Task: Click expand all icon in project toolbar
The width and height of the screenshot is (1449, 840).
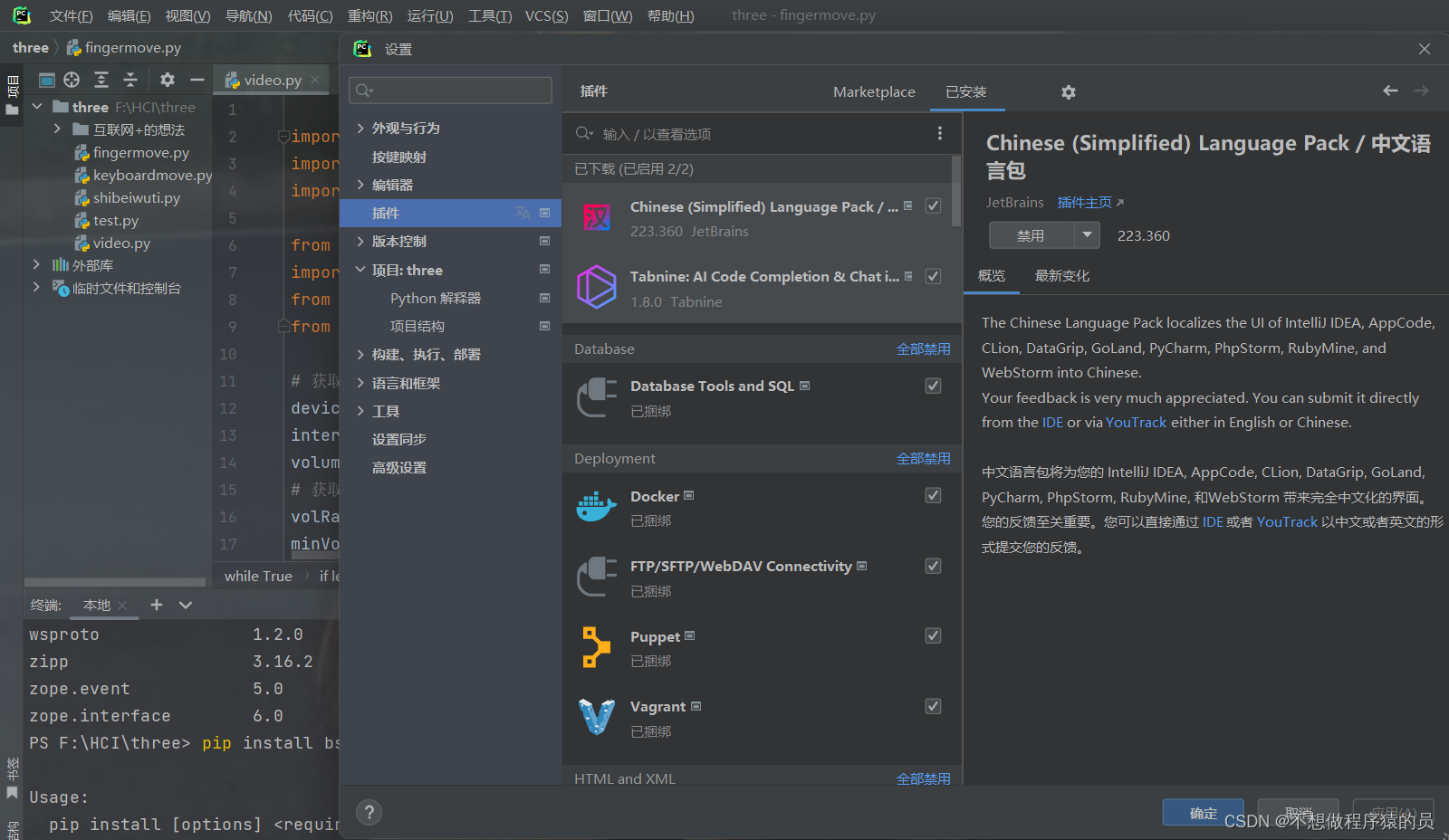Action: 101,80
